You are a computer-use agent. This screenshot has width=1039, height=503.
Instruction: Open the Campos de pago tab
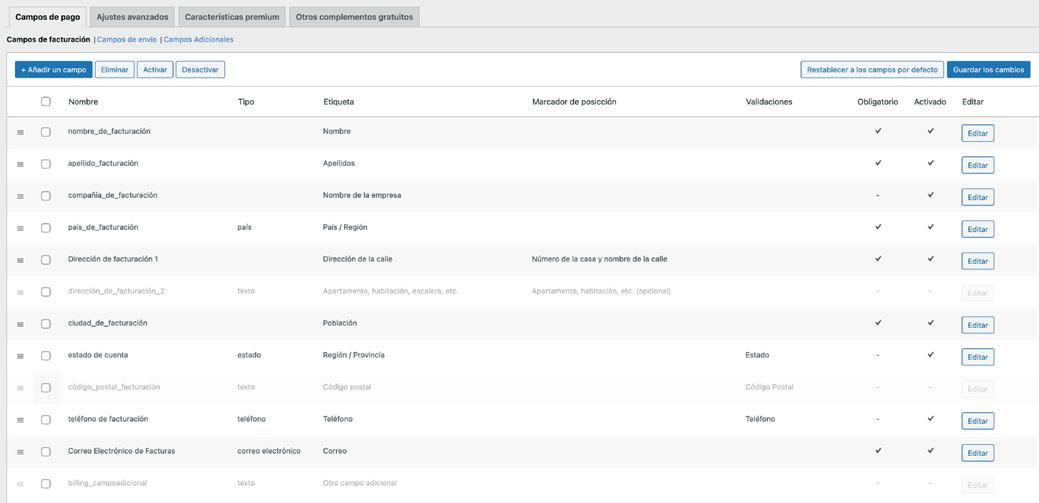pyautogui.click(x=47, y=17)
